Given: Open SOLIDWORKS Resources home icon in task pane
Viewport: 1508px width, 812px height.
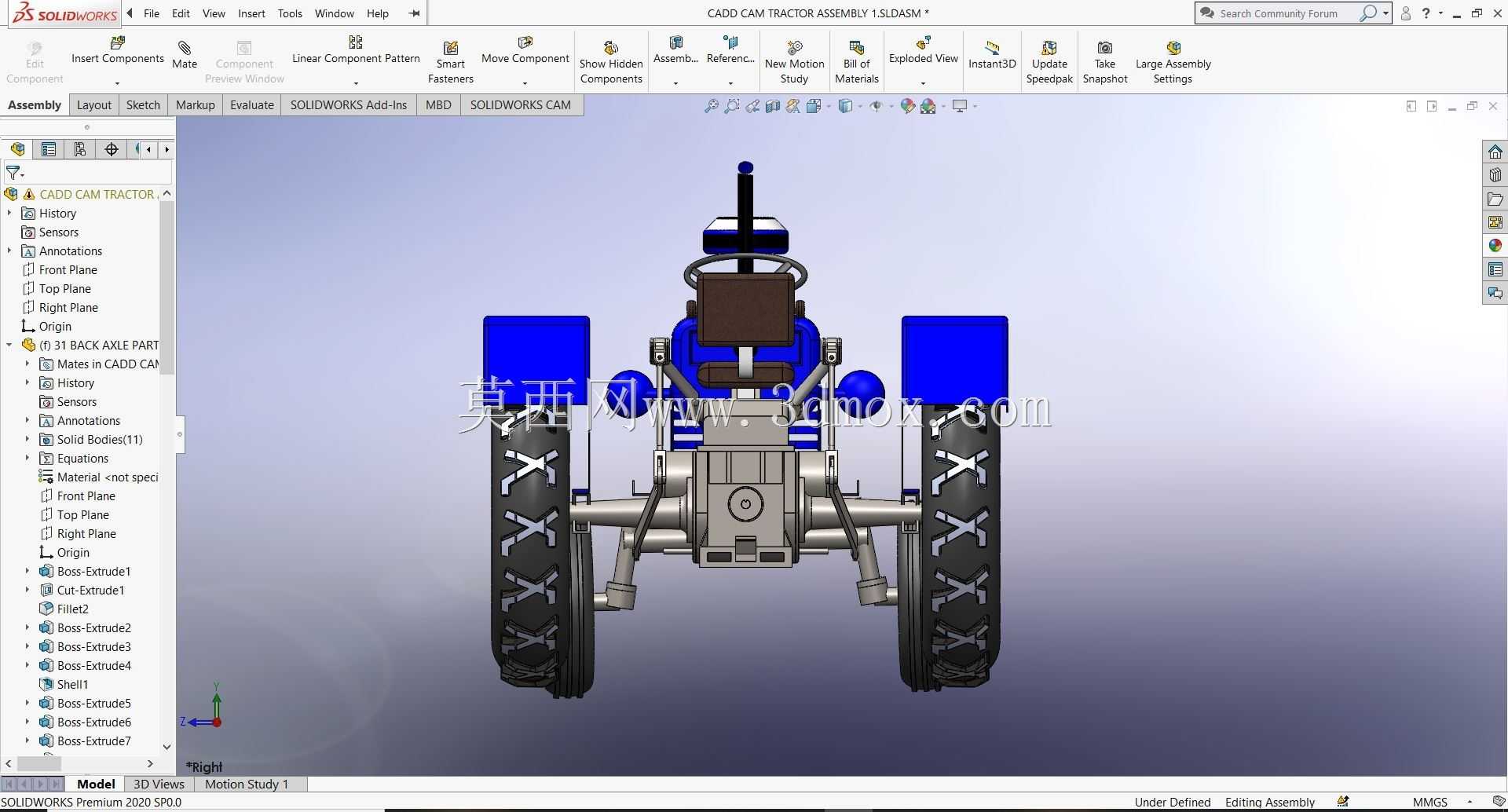Looking at the screenshot, I should [x=1495, y=152].
